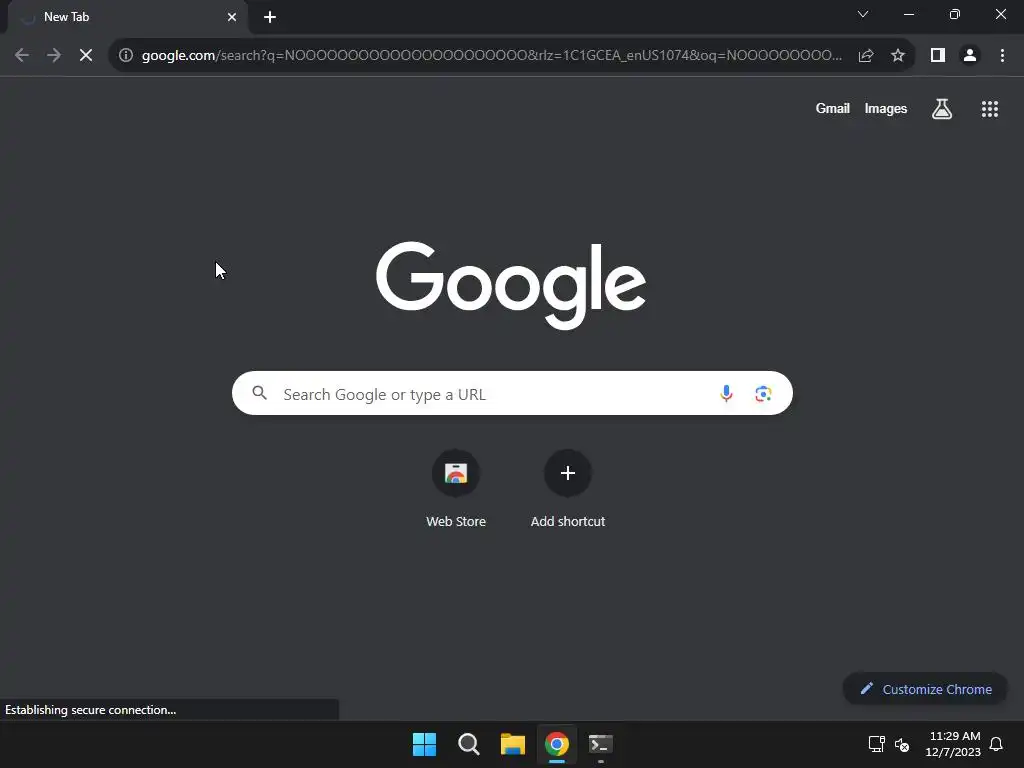
Task: Open Windows Start menu
Action: pos(424,744)
